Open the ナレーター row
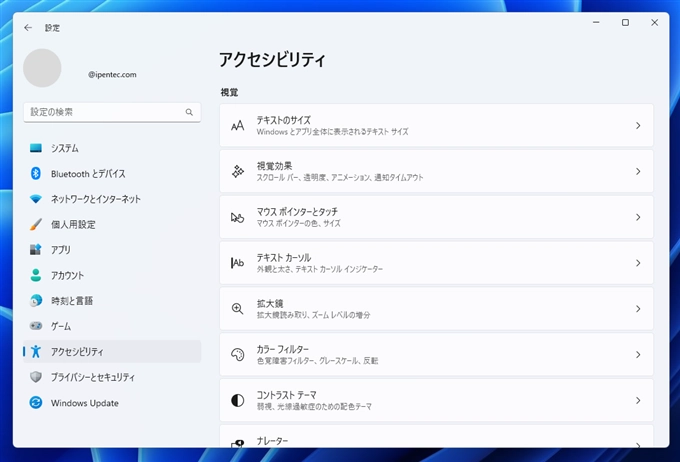Screen dimensions: 680x462 pyautogui.click(x=436, y=436)
